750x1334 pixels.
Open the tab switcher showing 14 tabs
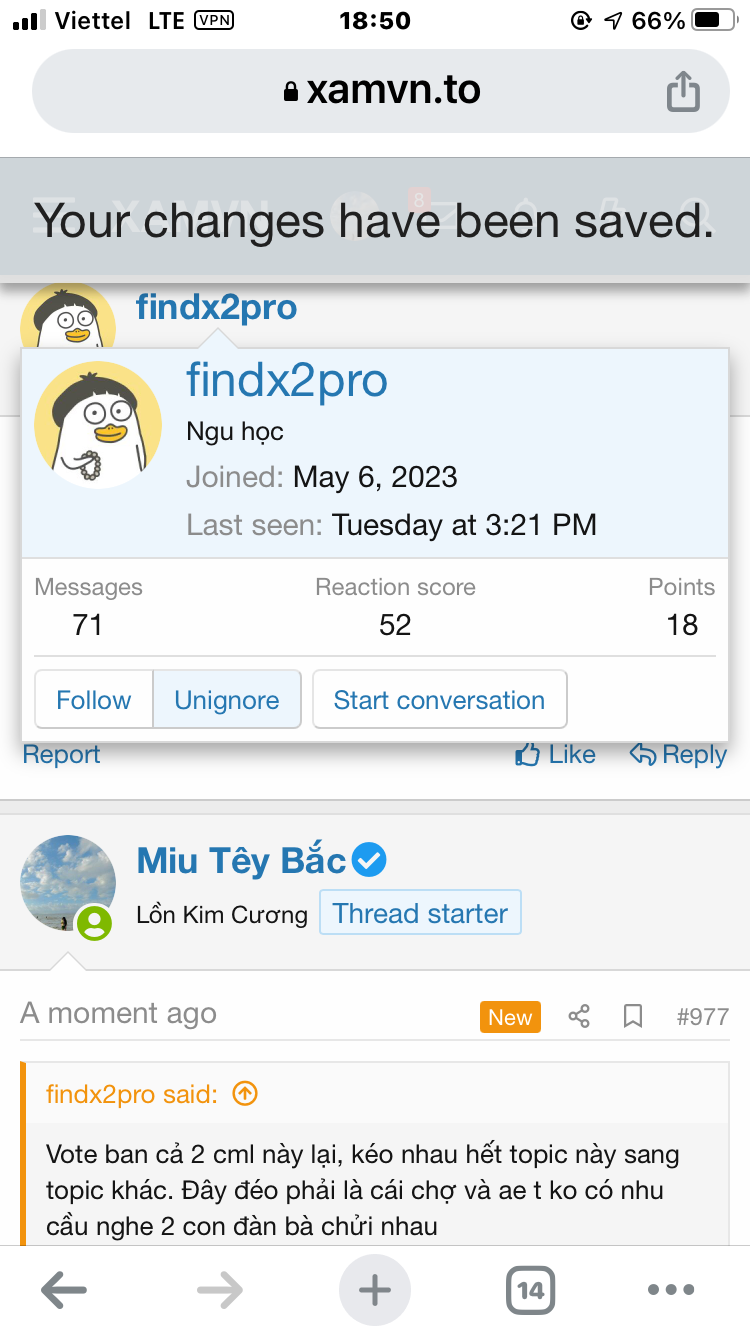coord(530,1290)
